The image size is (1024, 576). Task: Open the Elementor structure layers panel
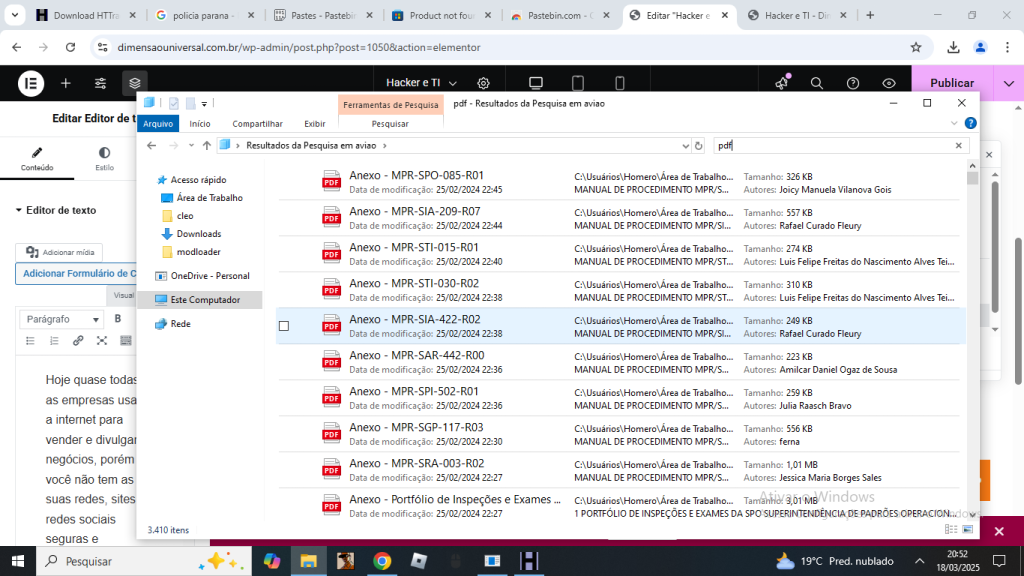(135, 83)
